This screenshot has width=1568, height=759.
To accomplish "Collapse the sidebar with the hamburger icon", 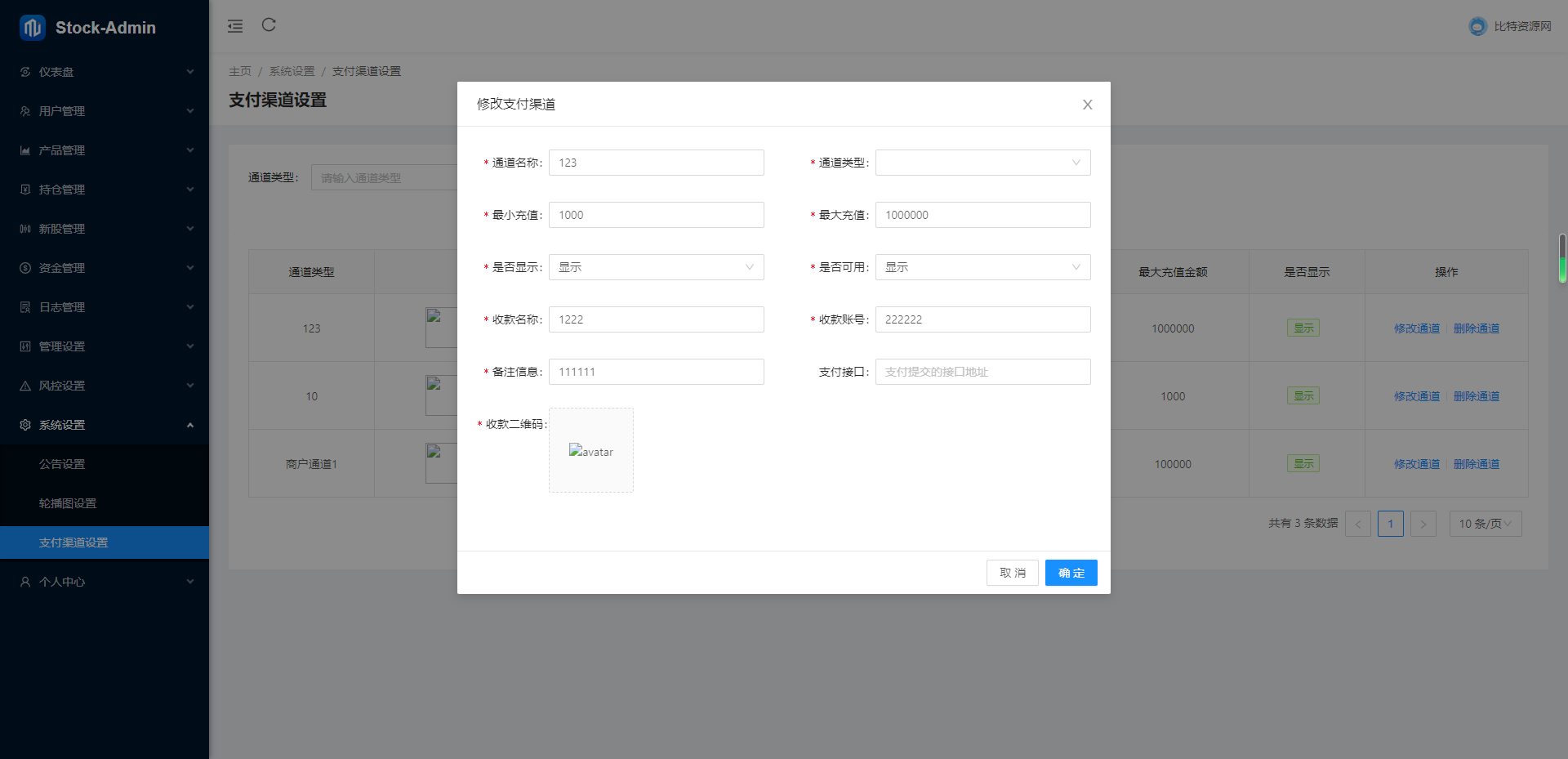I will pyautogui.click(x=235, y=25).
